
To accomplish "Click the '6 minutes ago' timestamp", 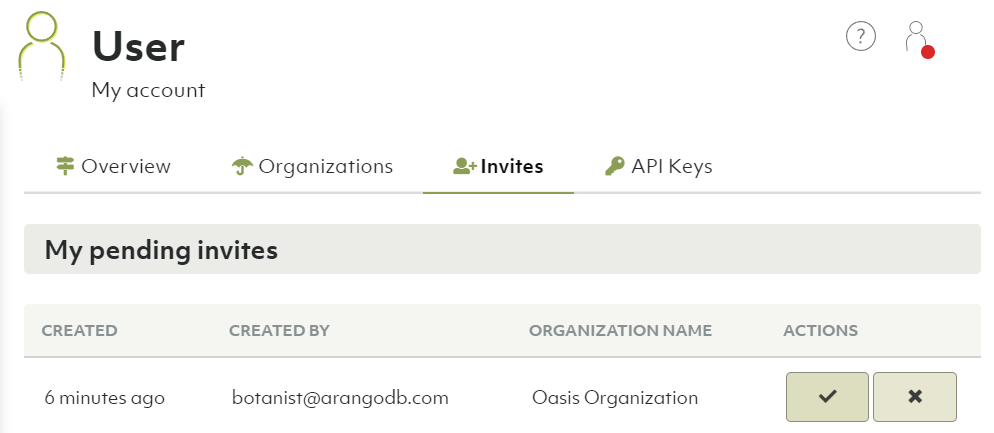I will pyautogui.click(x=105, y=397).
